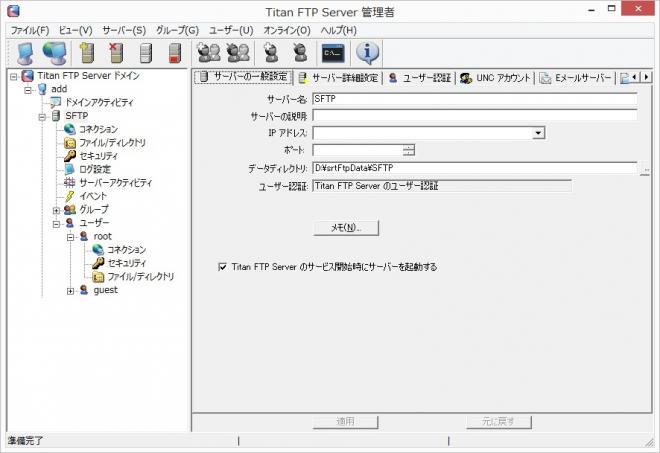Click the 元に戻す button
Image resolution: width=660 pixels, height=453 pixels.
499,421
